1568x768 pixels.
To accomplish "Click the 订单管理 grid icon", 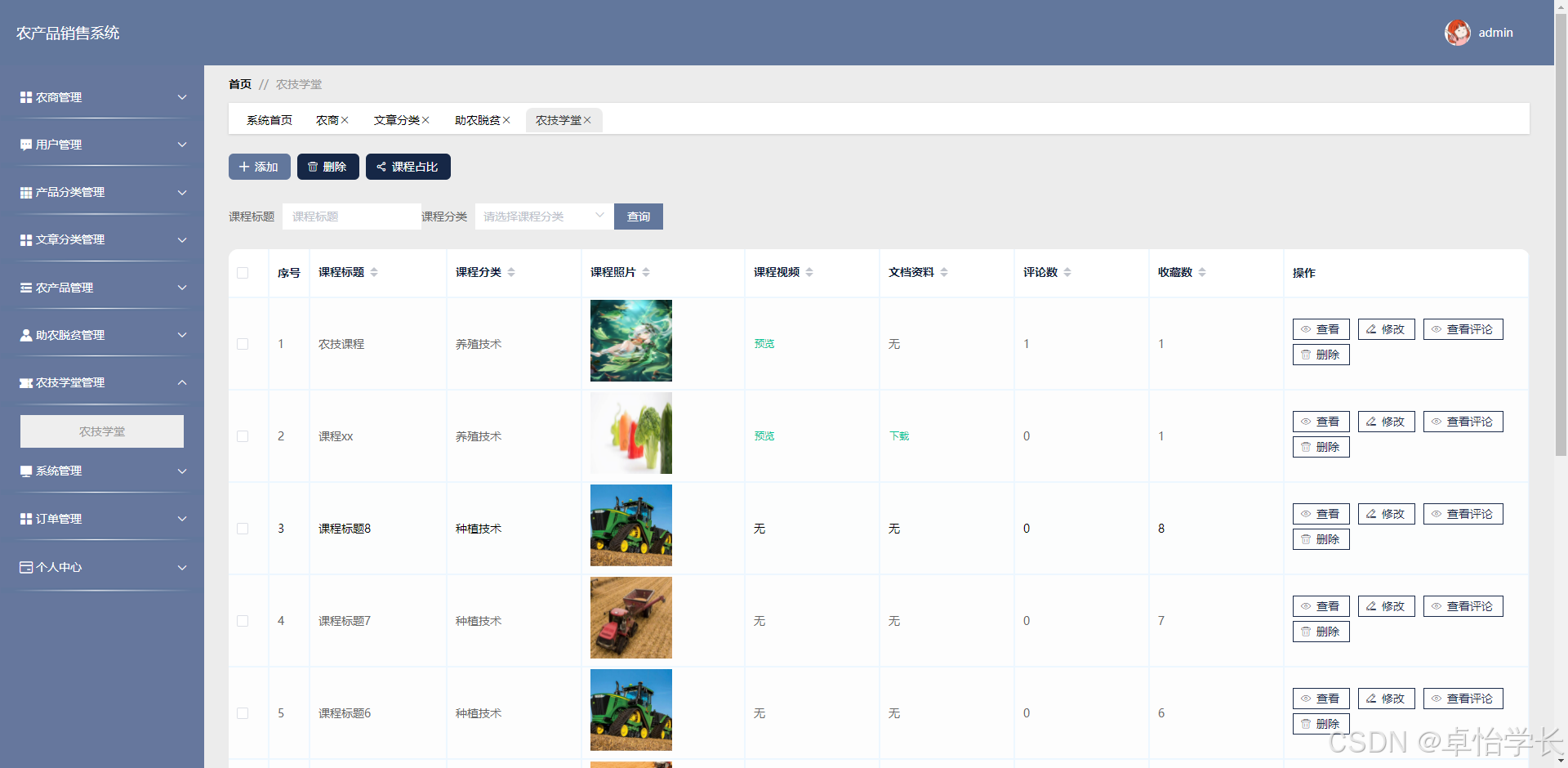I will (26, 519).
